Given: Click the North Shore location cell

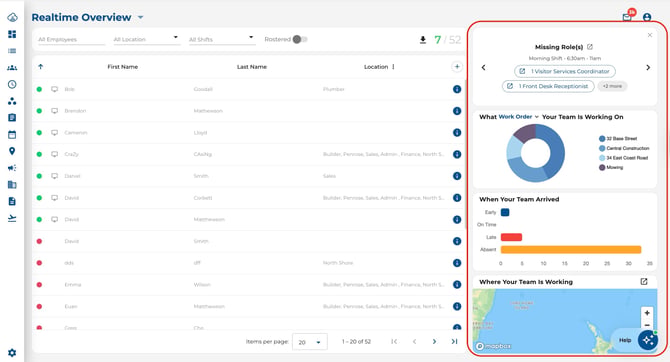Looking at the screenshot, I should [338, 263].
